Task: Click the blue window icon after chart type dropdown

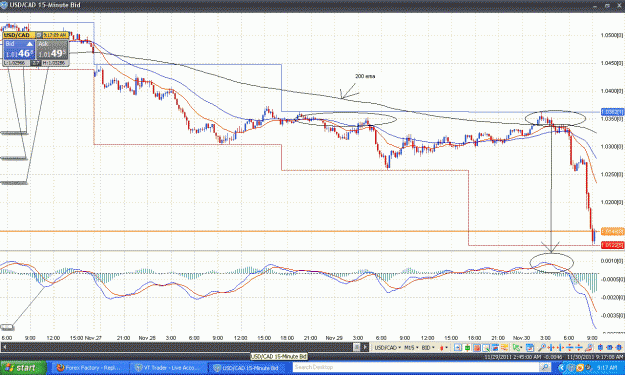Action: coord(458,348)
